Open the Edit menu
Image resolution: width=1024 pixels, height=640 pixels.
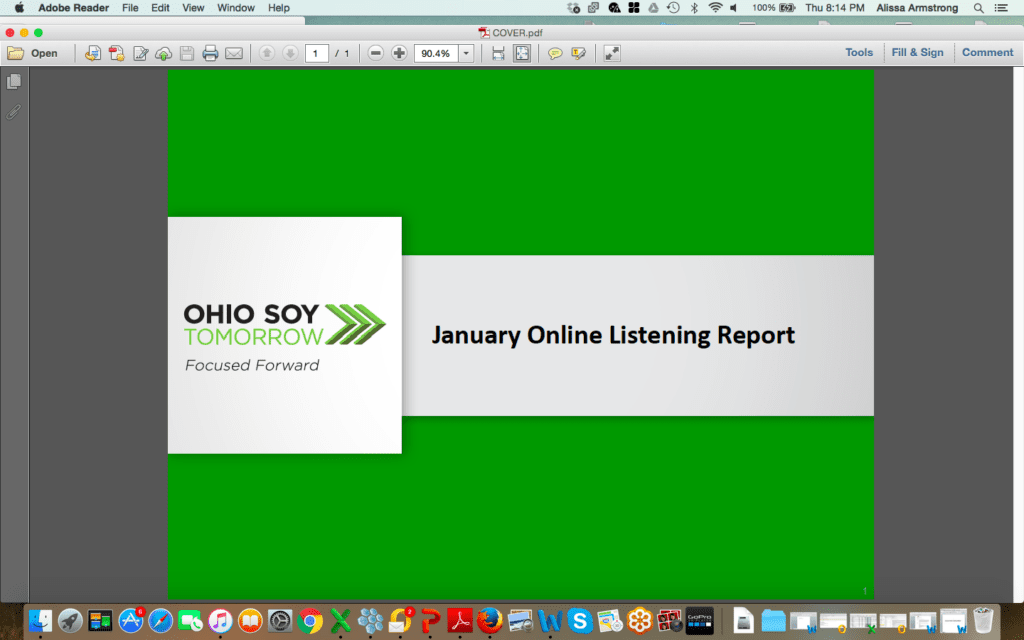[160, 8]
